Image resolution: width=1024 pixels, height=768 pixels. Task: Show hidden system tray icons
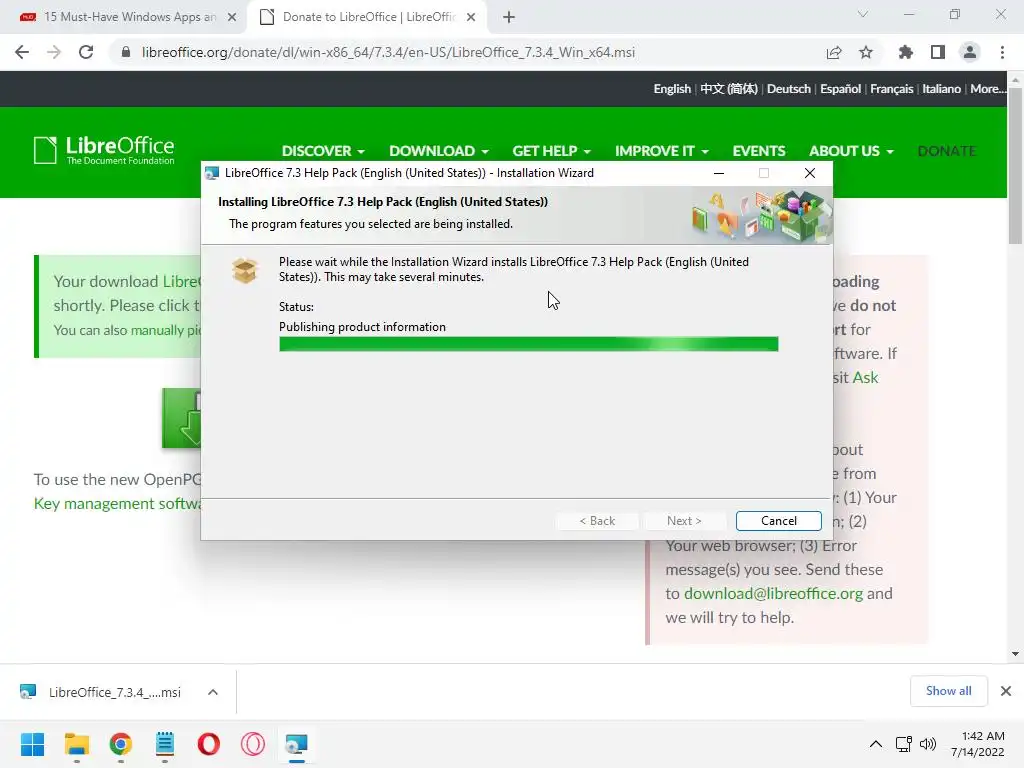(x=876, y=744)
